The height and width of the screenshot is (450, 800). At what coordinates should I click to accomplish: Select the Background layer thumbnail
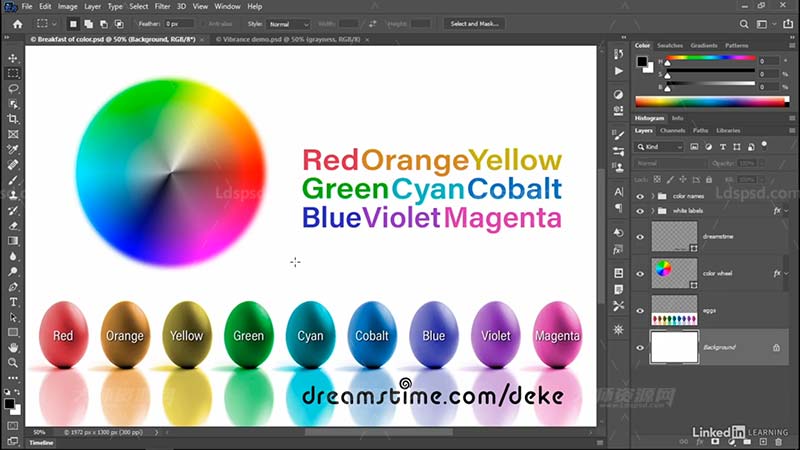pos(674,347)
